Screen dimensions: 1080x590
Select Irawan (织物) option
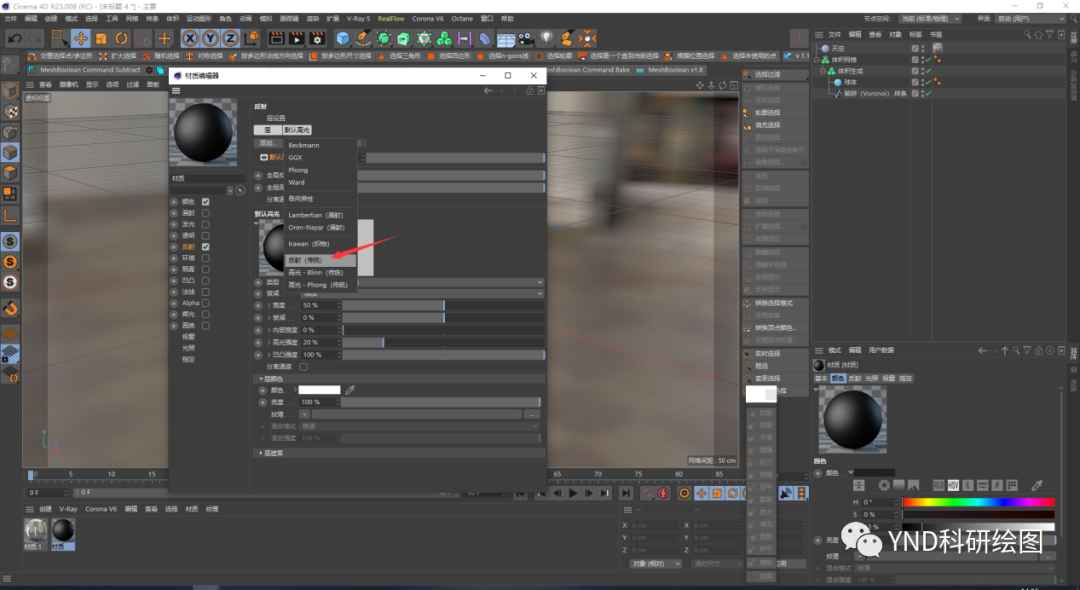(x=320, y=244)
